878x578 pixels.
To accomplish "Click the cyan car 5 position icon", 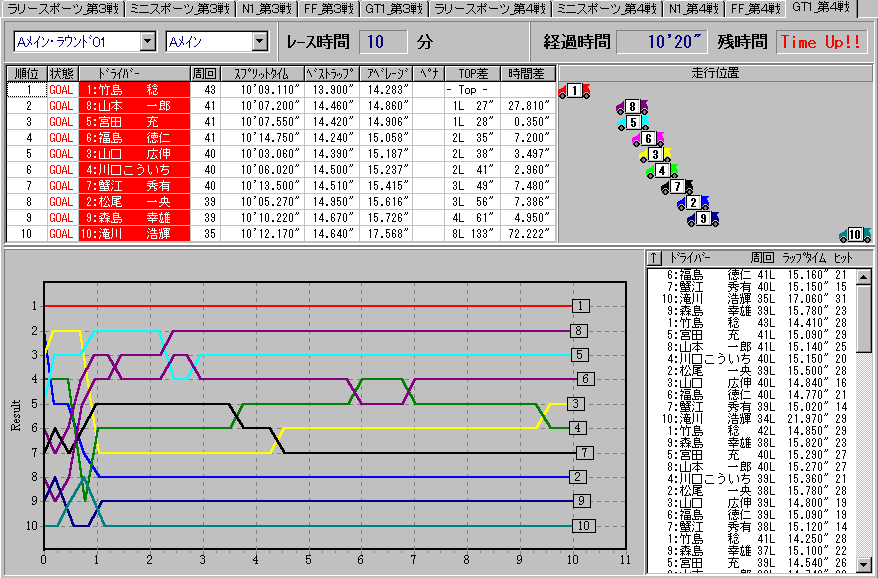I will (x=632, y=123).
